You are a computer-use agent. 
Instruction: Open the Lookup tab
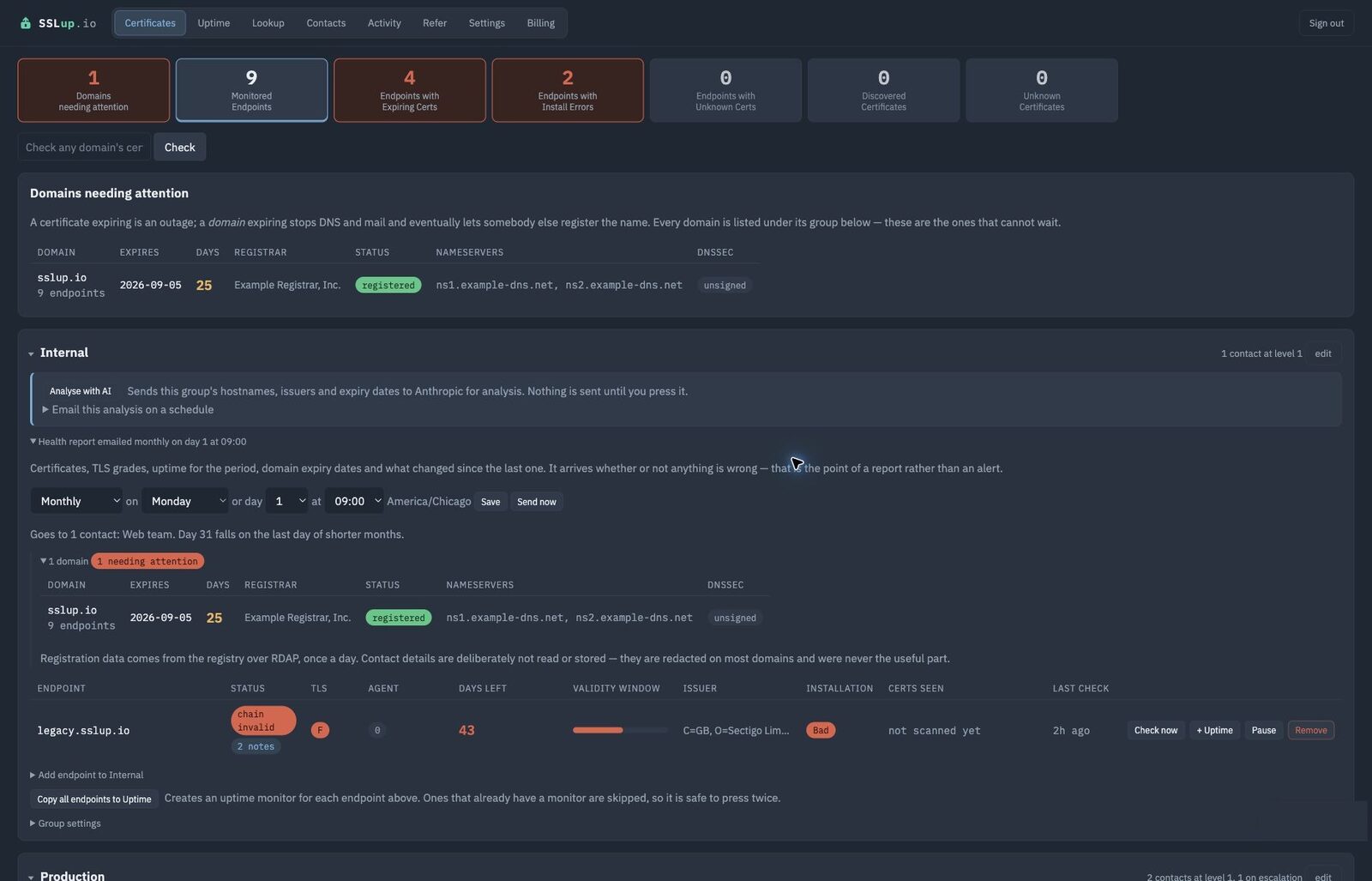pyautogui.click(x=268, y=23)
